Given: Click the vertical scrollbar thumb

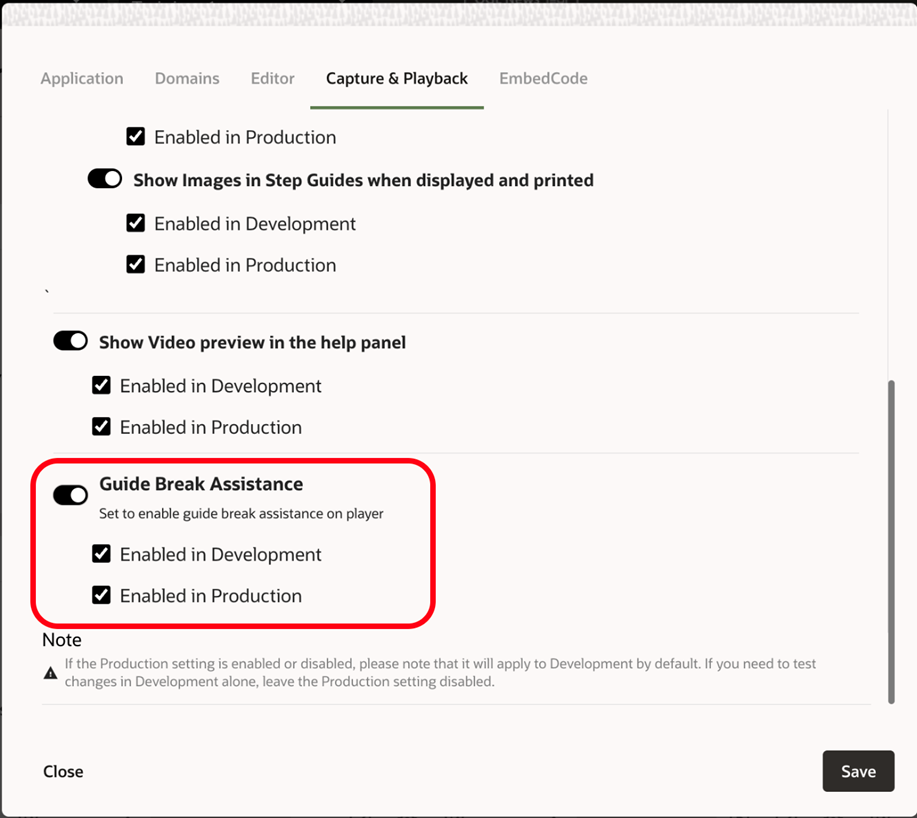Looking at the screenshot, I should coord(891,540).
